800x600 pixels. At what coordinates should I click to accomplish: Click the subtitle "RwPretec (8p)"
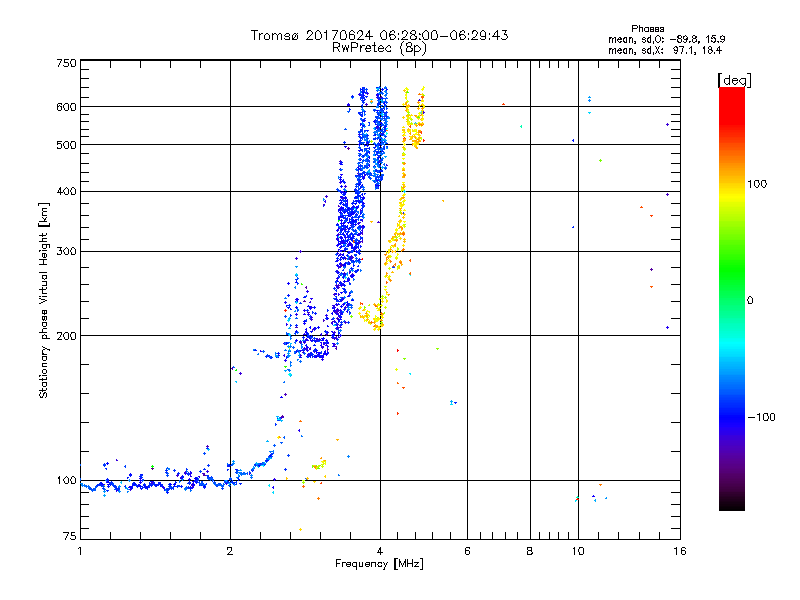379,48
